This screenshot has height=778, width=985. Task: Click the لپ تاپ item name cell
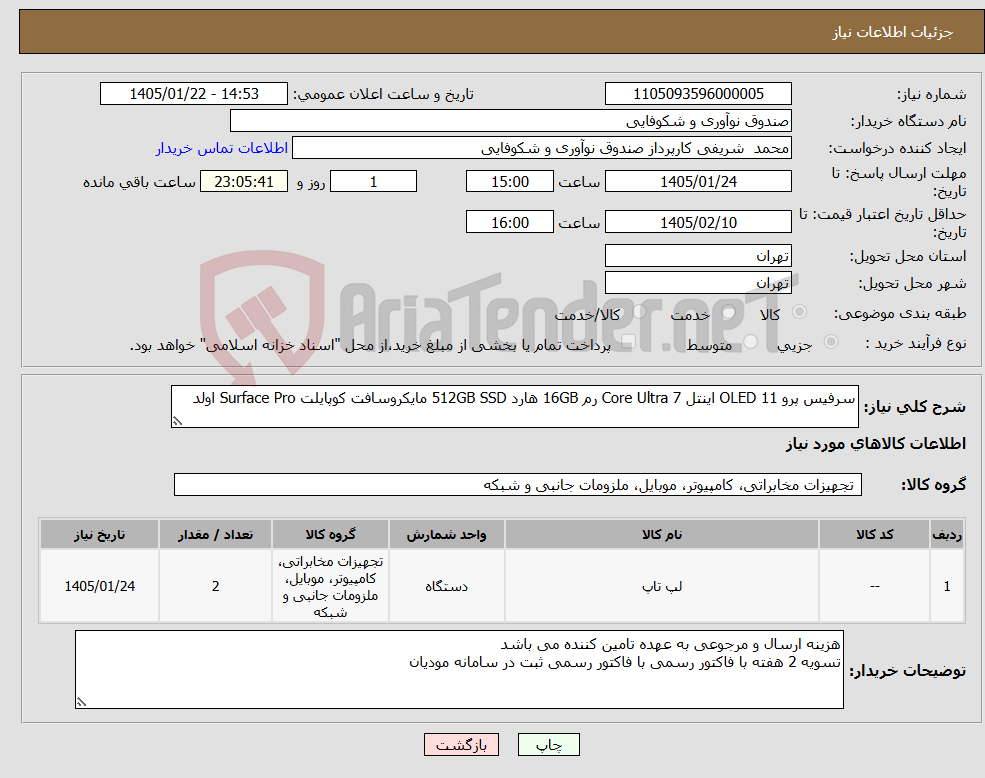click(661, 586)
